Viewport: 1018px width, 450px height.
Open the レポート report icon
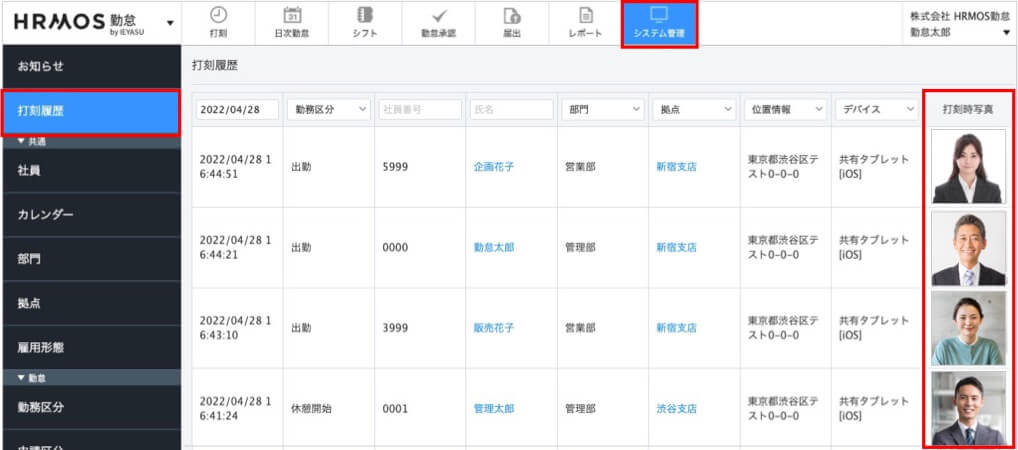pos(585,15)
